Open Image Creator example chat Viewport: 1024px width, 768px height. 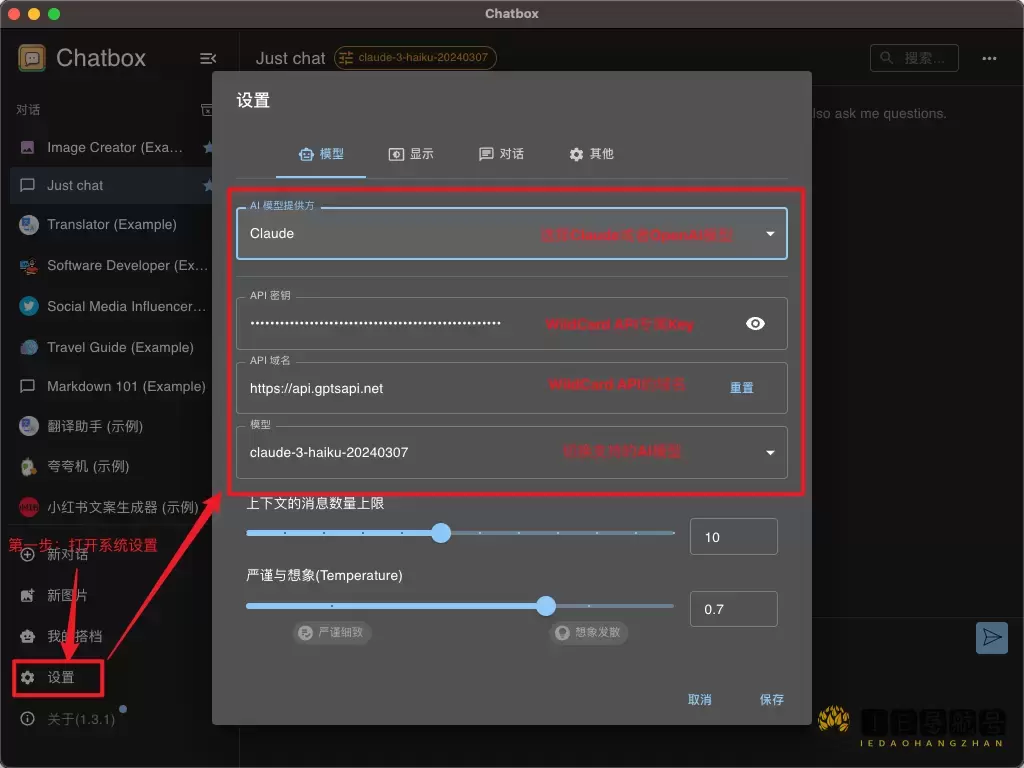[111, 148]
